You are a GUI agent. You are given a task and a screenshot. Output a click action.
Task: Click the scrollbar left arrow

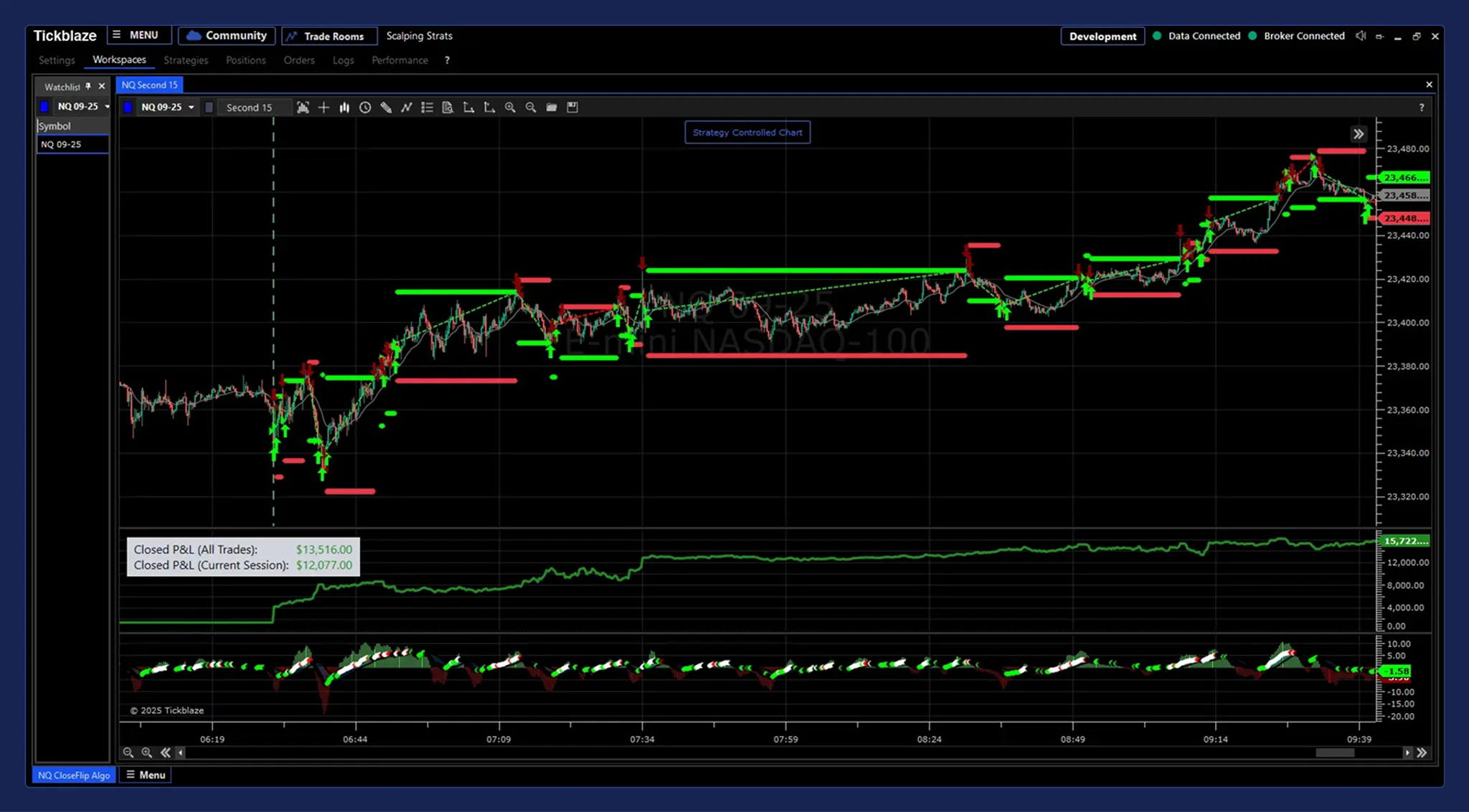point(181,752)
